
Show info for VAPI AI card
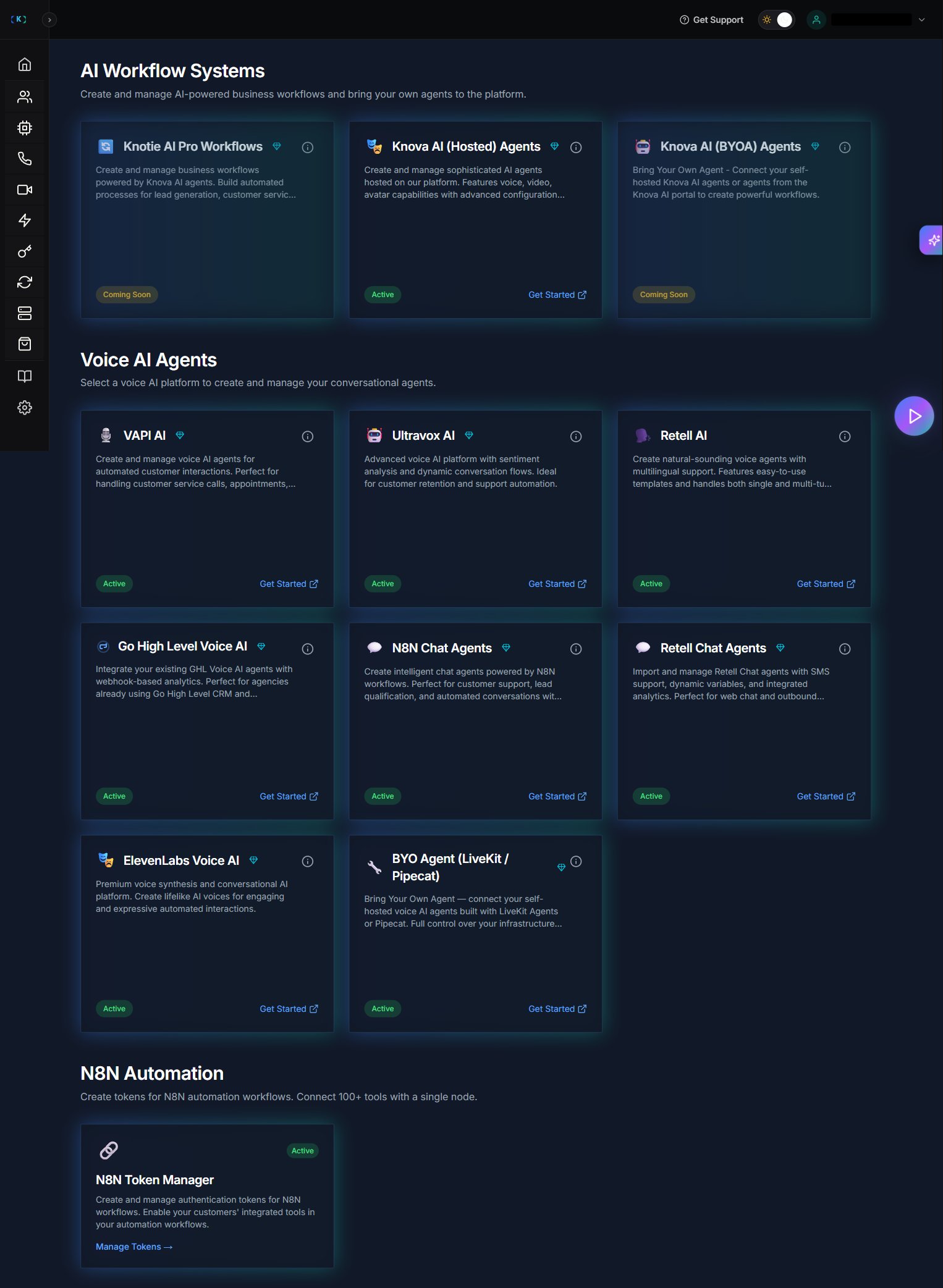point(308,437)
